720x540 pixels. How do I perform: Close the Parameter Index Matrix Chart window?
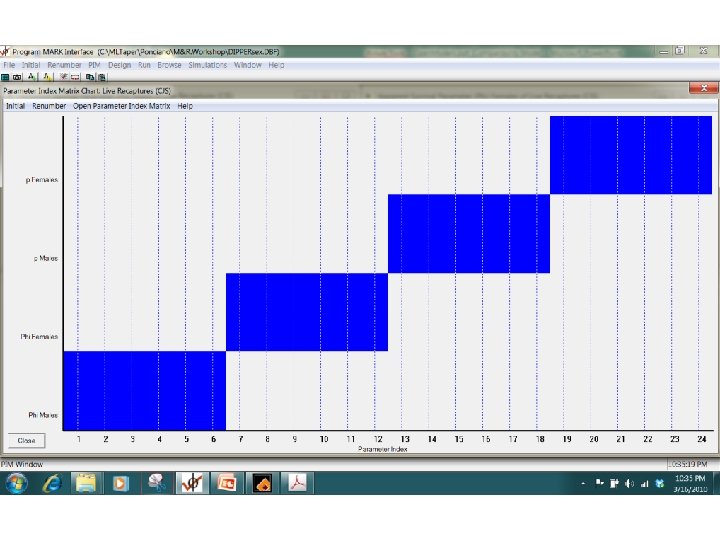click(x=703, y=88)
